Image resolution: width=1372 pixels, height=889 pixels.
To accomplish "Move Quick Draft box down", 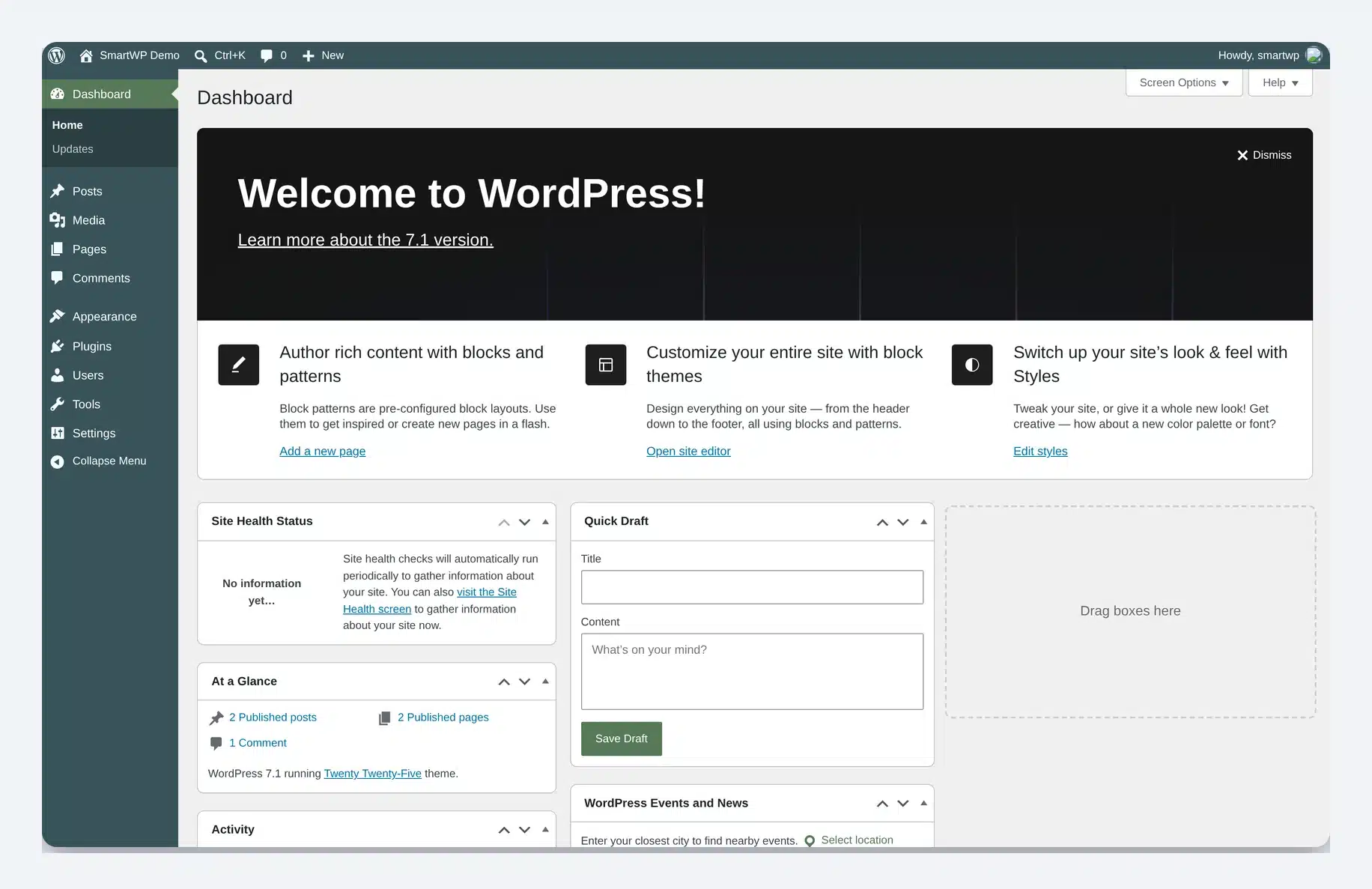I will pyautogui.click(x=903, y=522).
